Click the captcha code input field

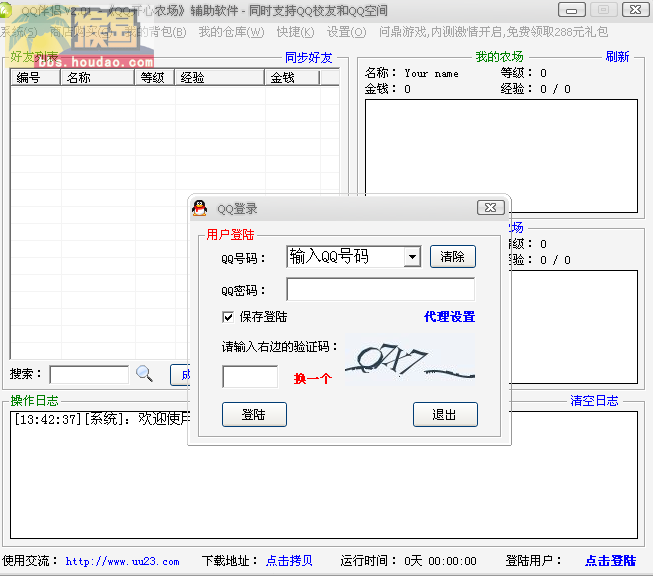coord(250,377)
